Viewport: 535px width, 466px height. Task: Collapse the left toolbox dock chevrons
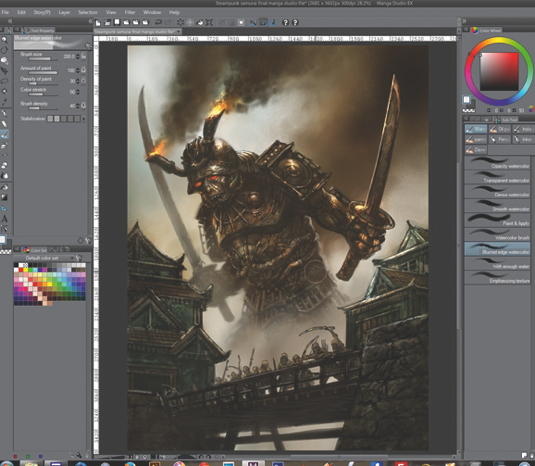(10, 21)
